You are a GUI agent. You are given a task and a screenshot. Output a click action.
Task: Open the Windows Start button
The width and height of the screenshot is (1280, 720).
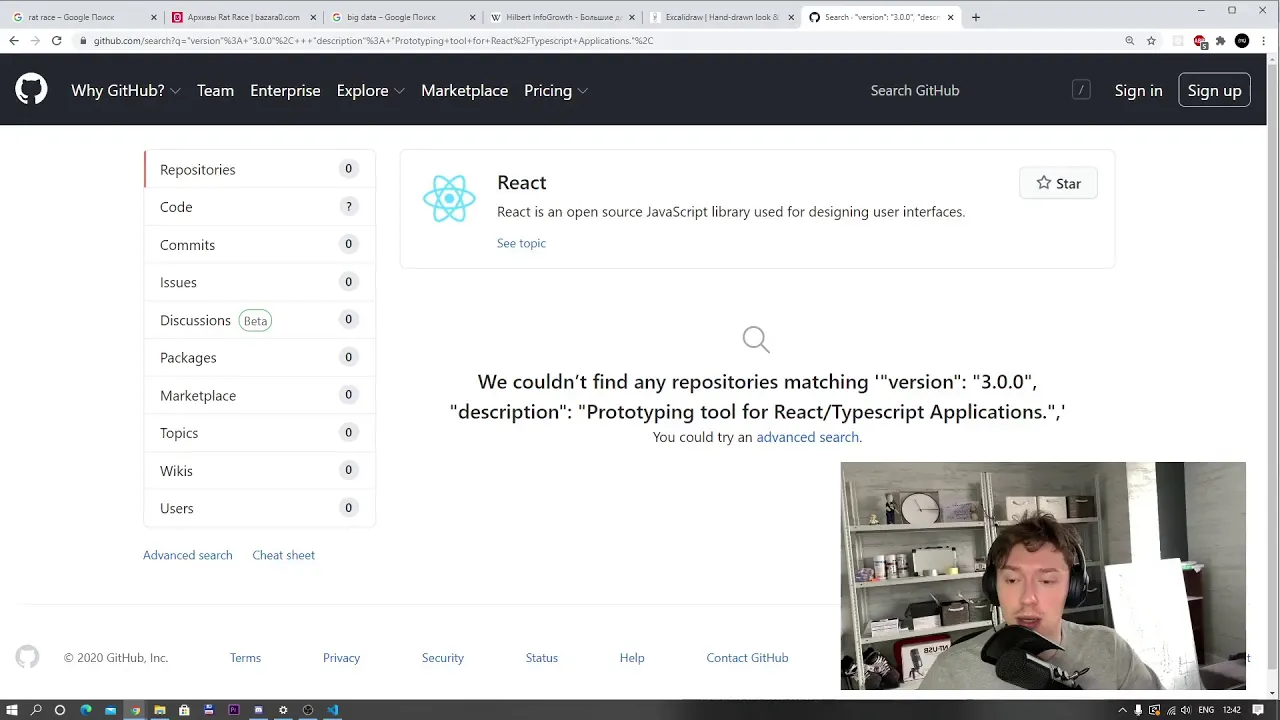pos(12,710)
